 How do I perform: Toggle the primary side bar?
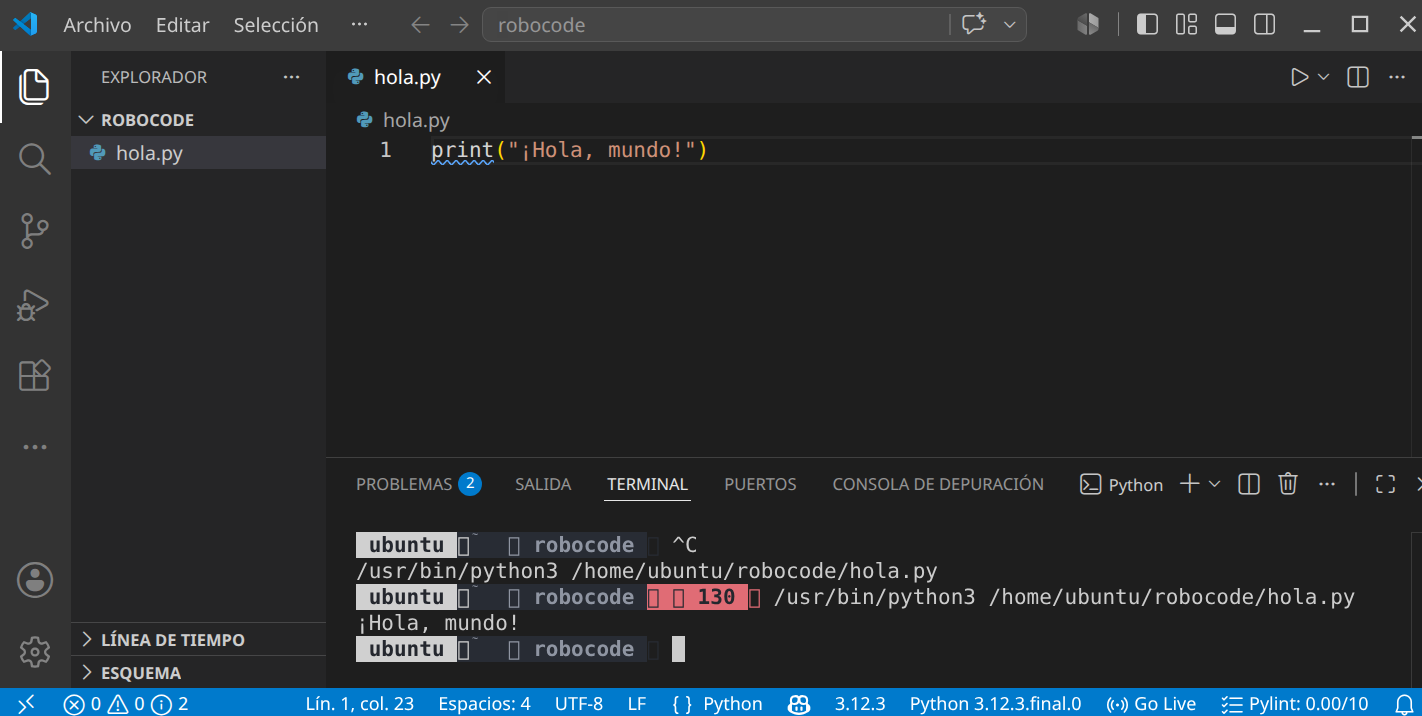pos(1147,24)
